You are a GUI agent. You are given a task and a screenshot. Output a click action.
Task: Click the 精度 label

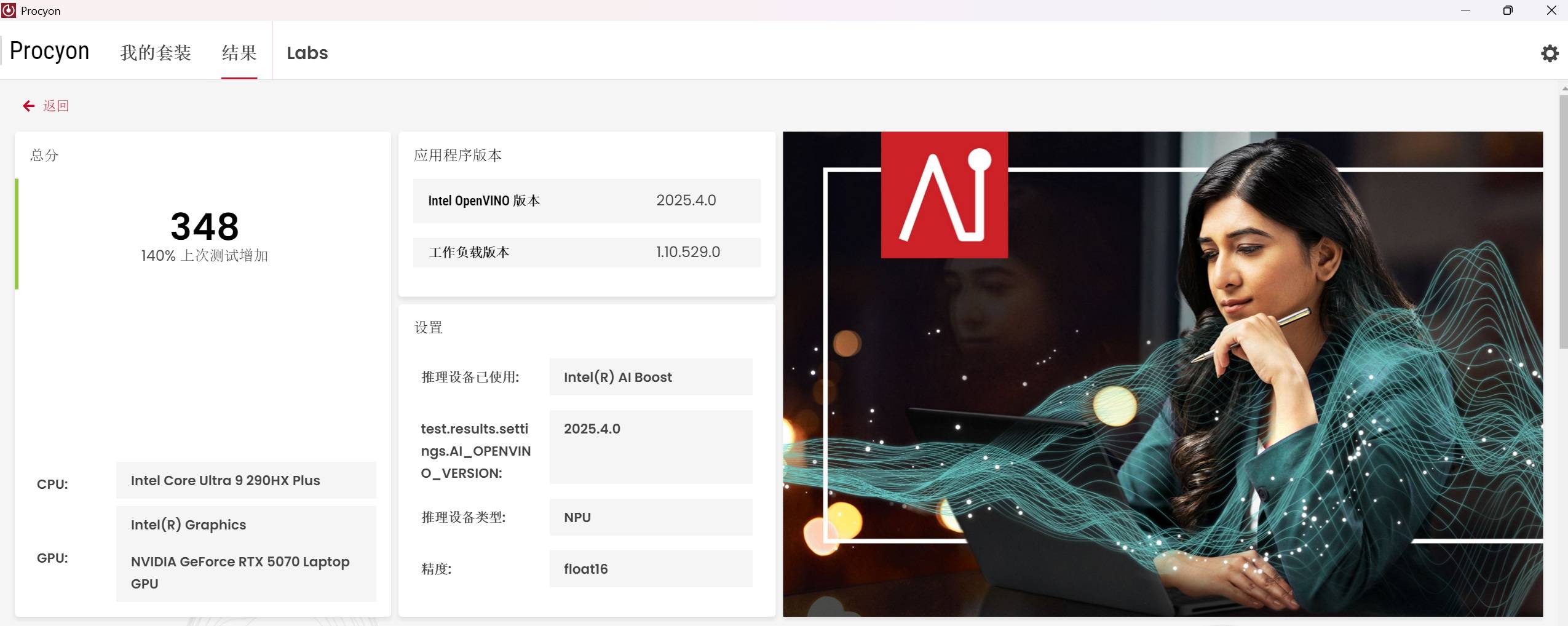pos(437,569)
